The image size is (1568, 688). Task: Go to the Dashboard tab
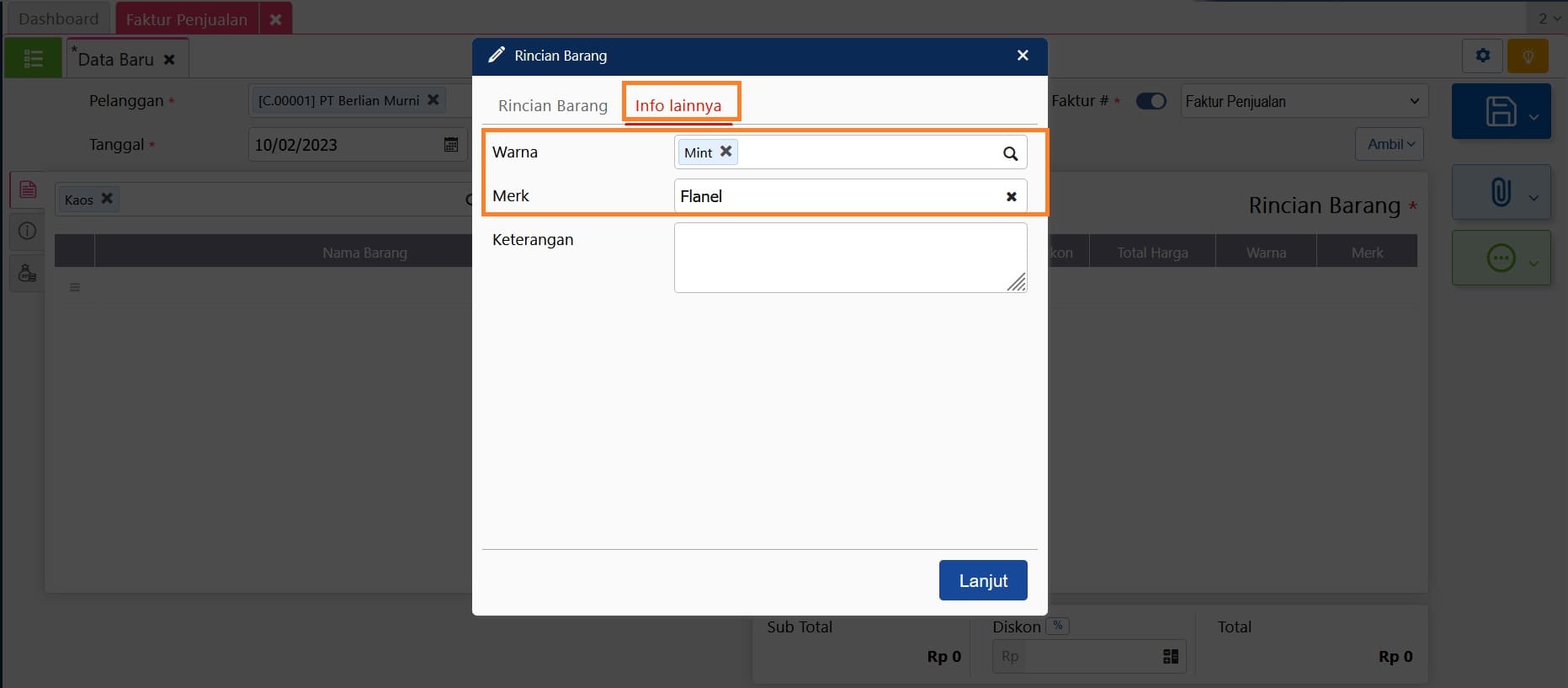pos(58,19)
